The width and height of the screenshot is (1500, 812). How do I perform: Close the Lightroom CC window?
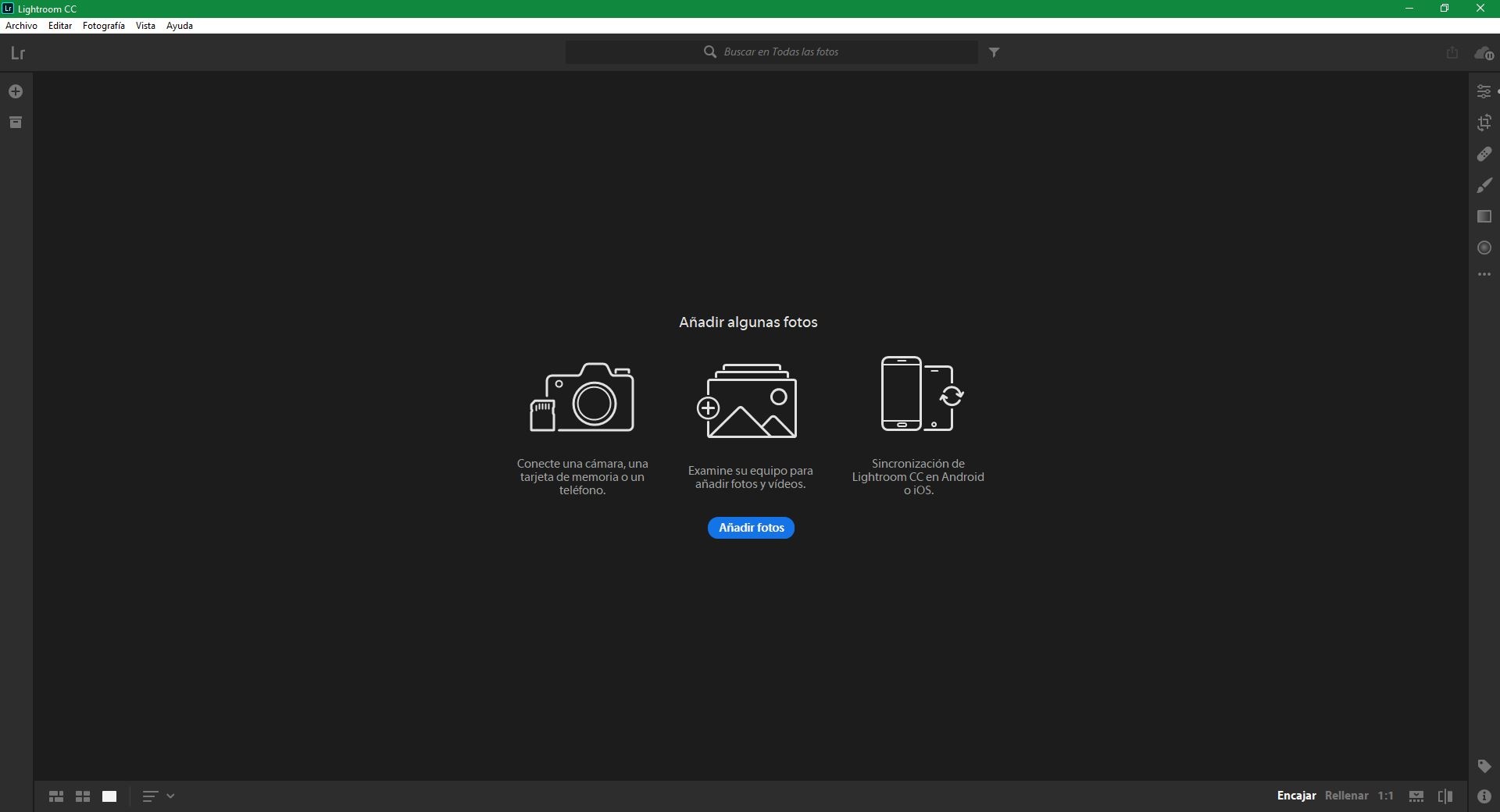click(1480, 9)
